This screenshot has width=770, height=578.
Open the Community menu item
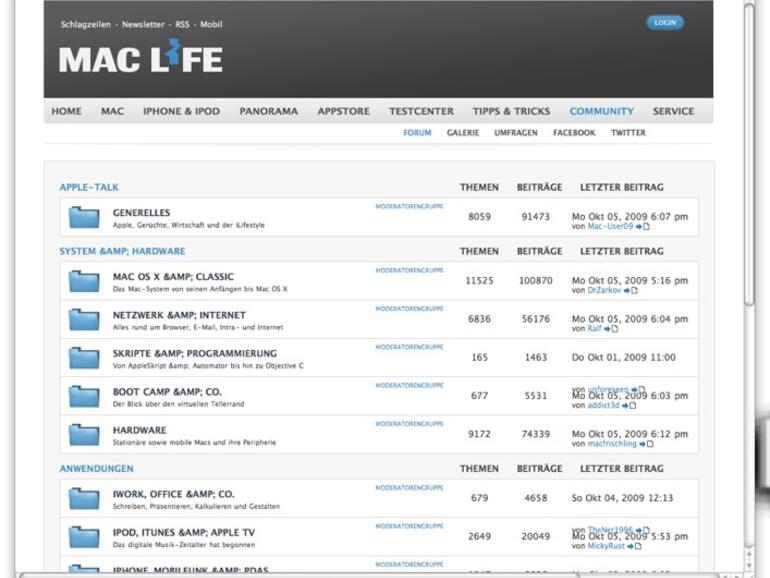tap(602, 111)
